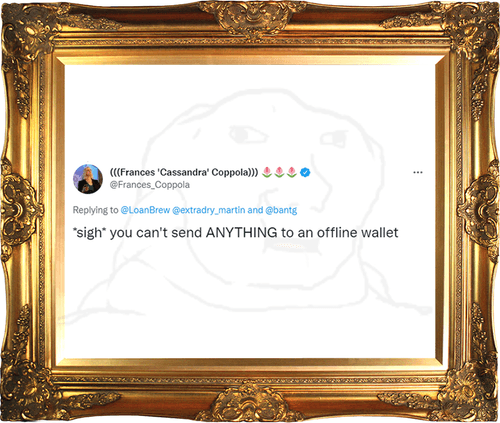Open the three-dot more options menu
Screen dimensions: 500x423
point(418,172)
